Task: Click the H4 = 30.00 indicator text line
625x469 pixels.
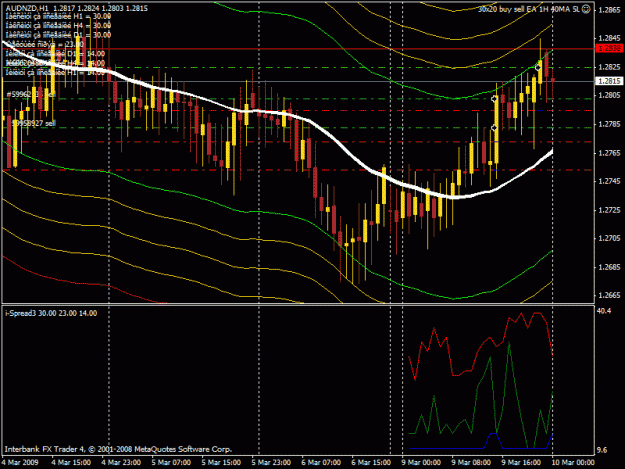Action: 59,26
